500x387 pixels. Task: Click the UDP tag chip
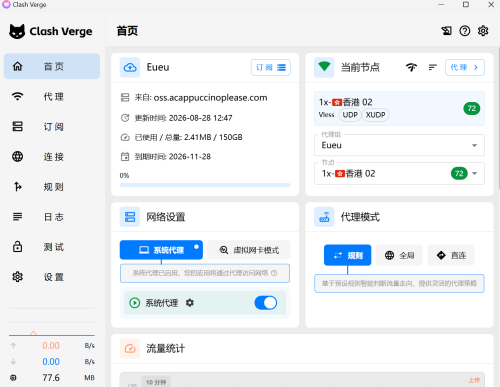click(x=350, y=115)
